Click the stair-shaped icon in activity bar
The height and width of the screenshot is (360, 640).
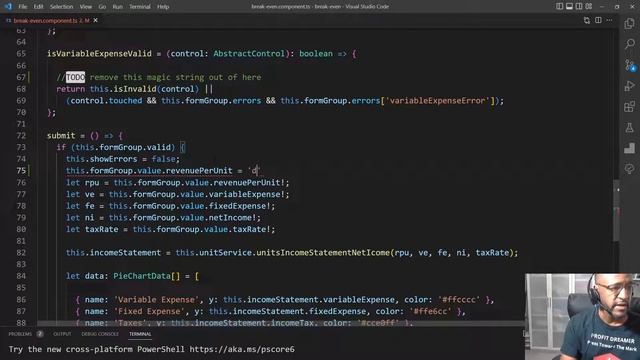click(629, 148)
